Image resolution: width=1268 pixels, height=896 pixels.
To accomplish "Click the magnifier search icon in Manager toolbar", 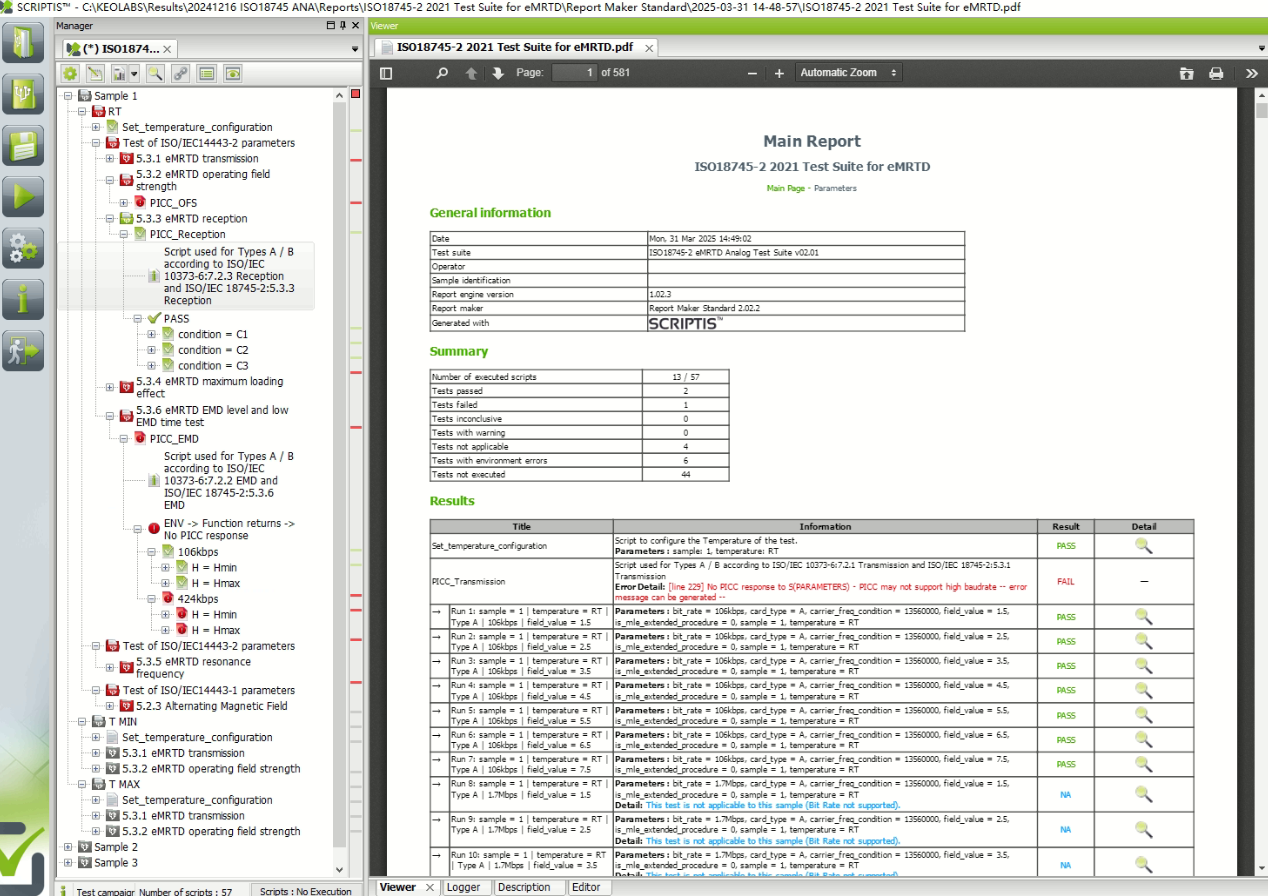I will click(154, 73).
